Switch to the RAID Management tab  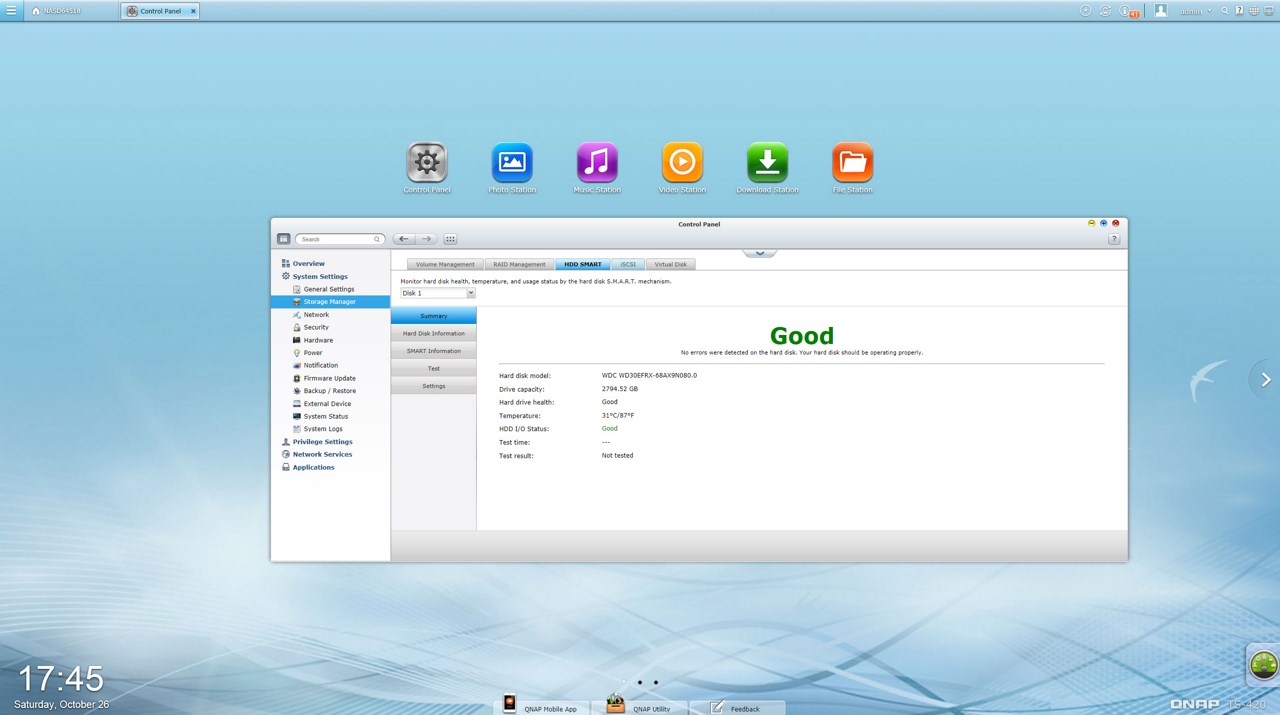pos(520,264)
